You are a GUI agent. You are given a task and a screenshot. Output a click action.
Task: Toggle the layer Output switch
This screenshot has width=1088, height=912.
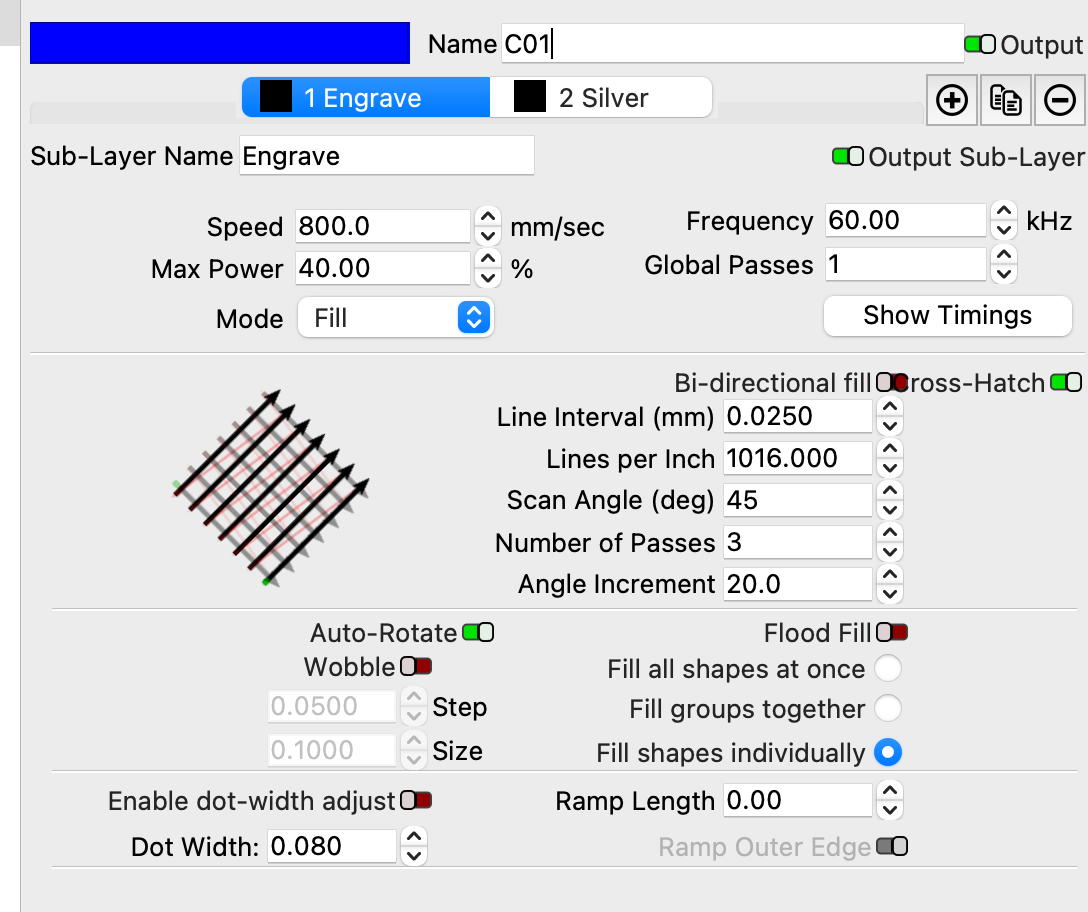point(980,44)
